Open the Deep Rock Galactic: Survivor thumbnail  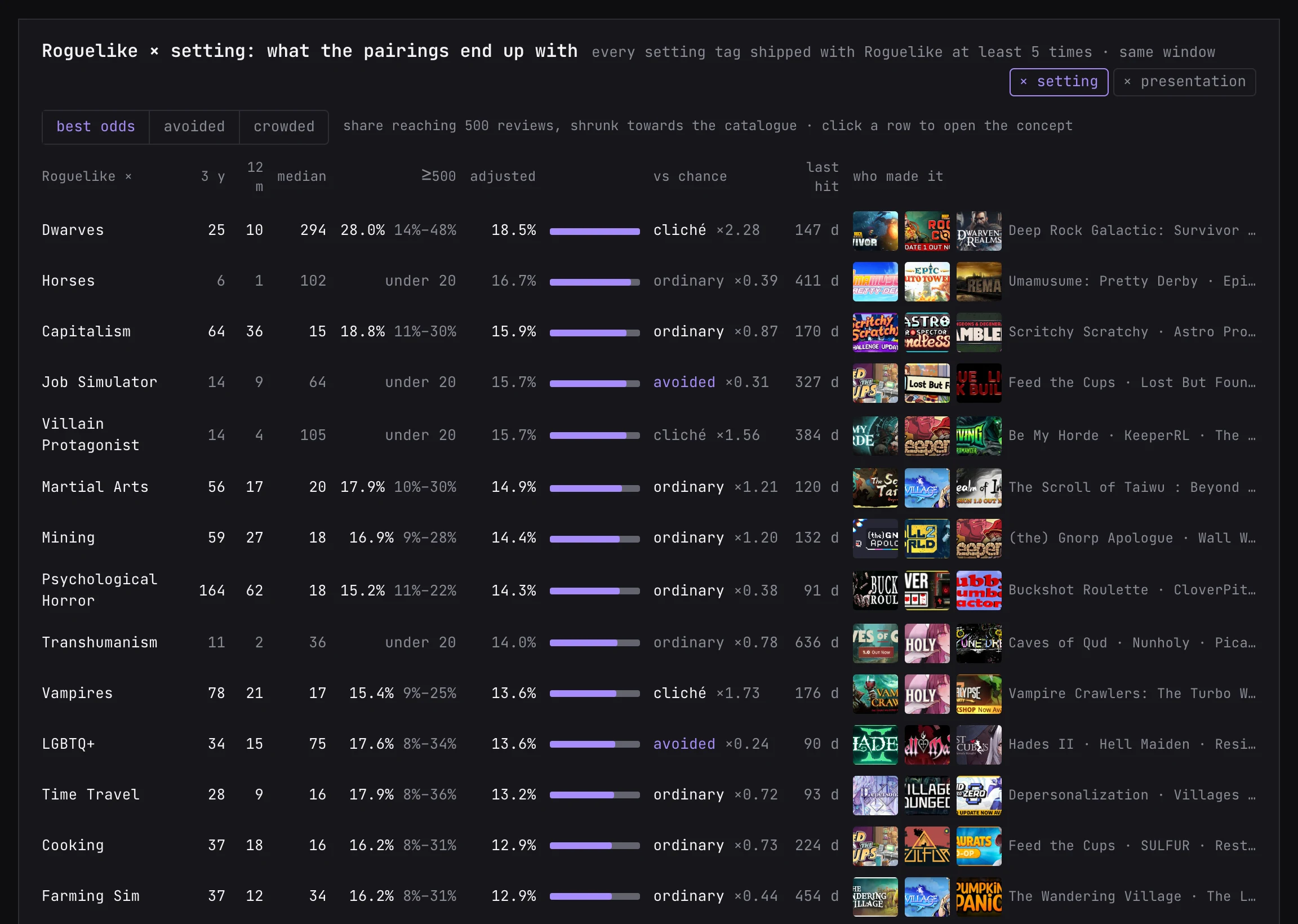875,230
